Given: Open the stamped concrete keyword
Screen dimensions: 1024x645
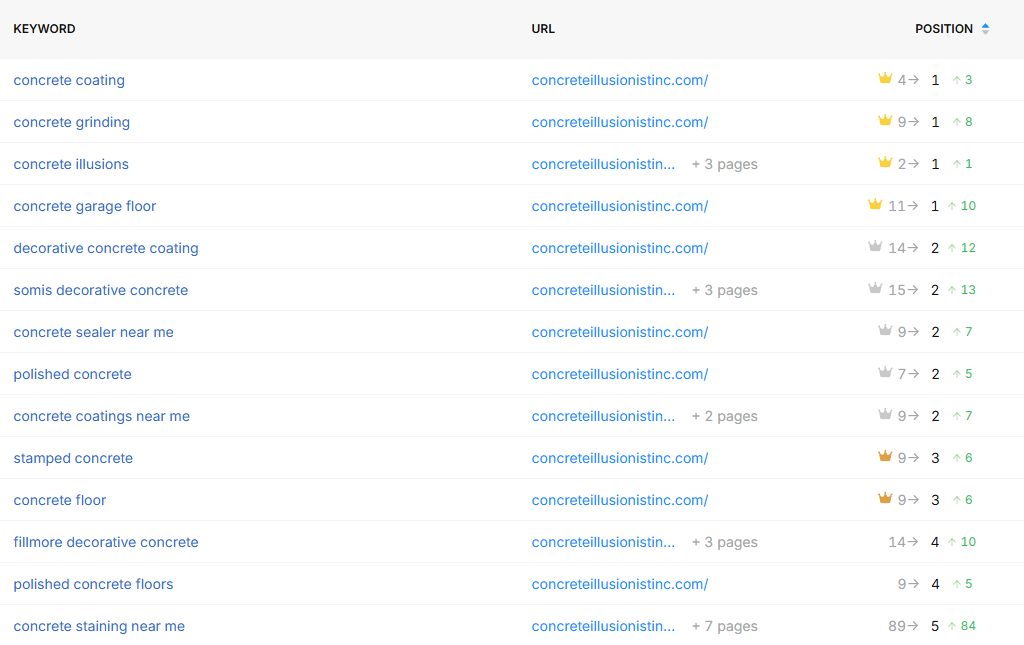Looking at the screenshot, I should pos(73,458).
